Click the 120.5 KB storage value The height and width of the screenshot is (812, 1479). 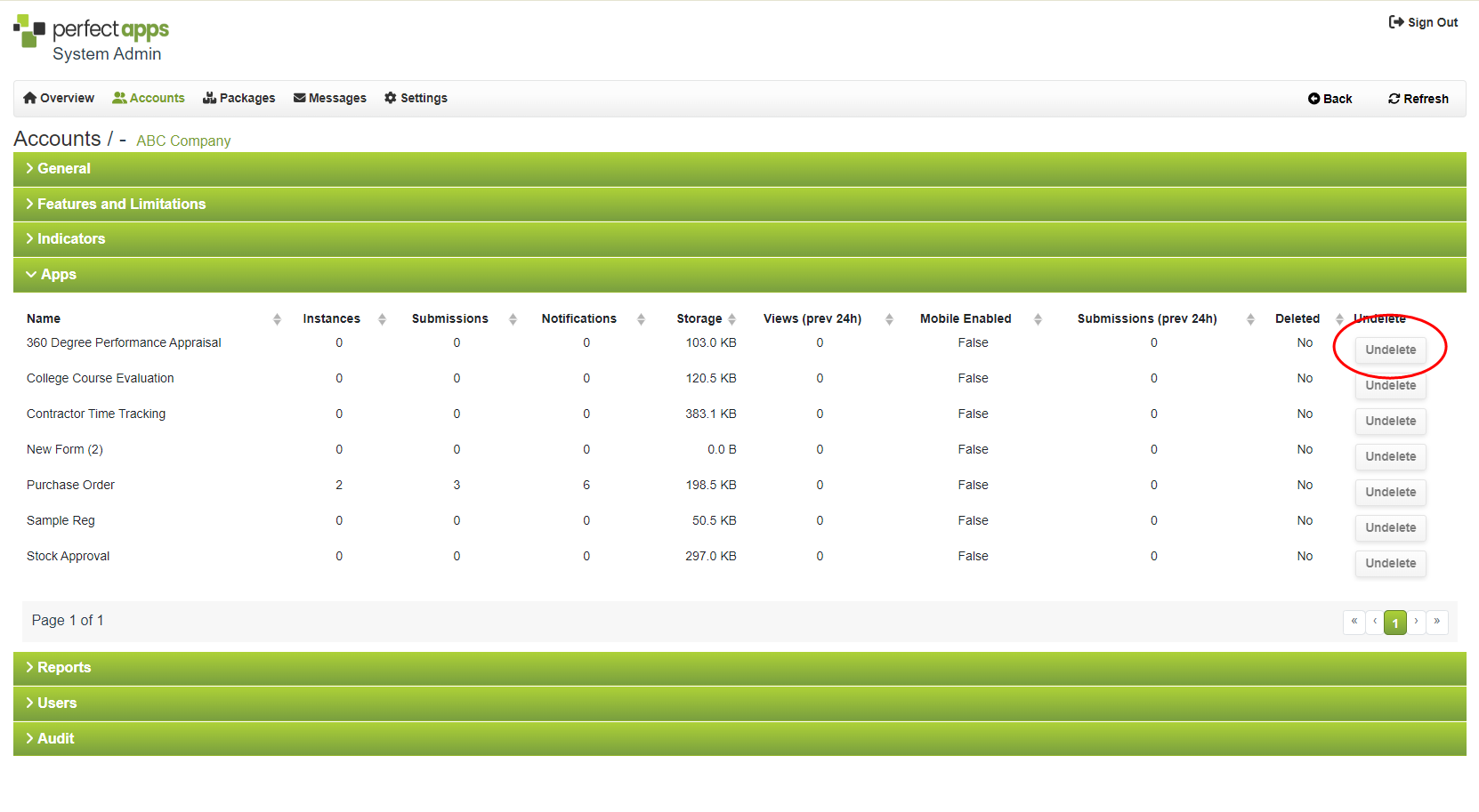click(711, 379)
